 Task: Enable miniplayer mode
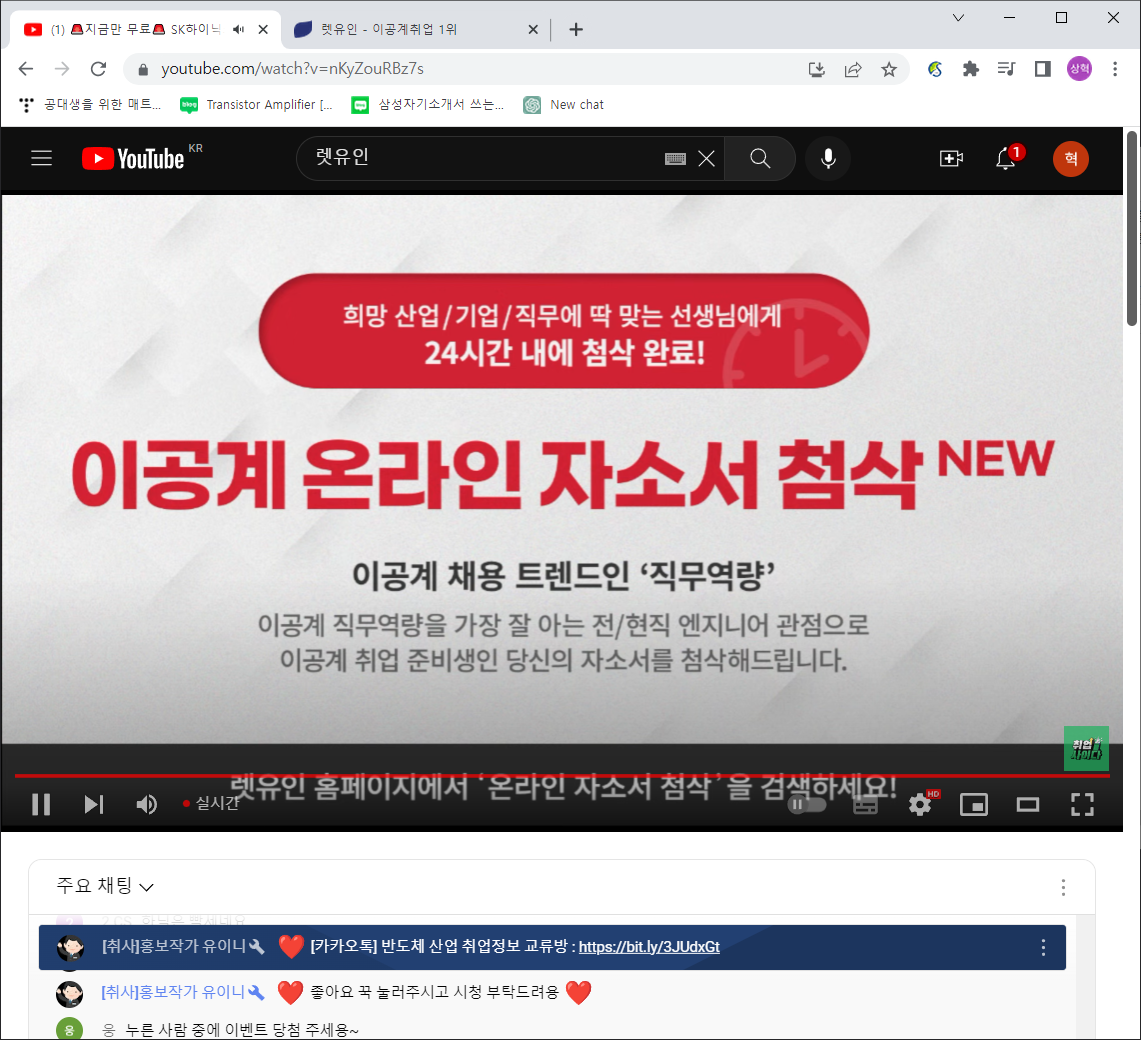974,804
